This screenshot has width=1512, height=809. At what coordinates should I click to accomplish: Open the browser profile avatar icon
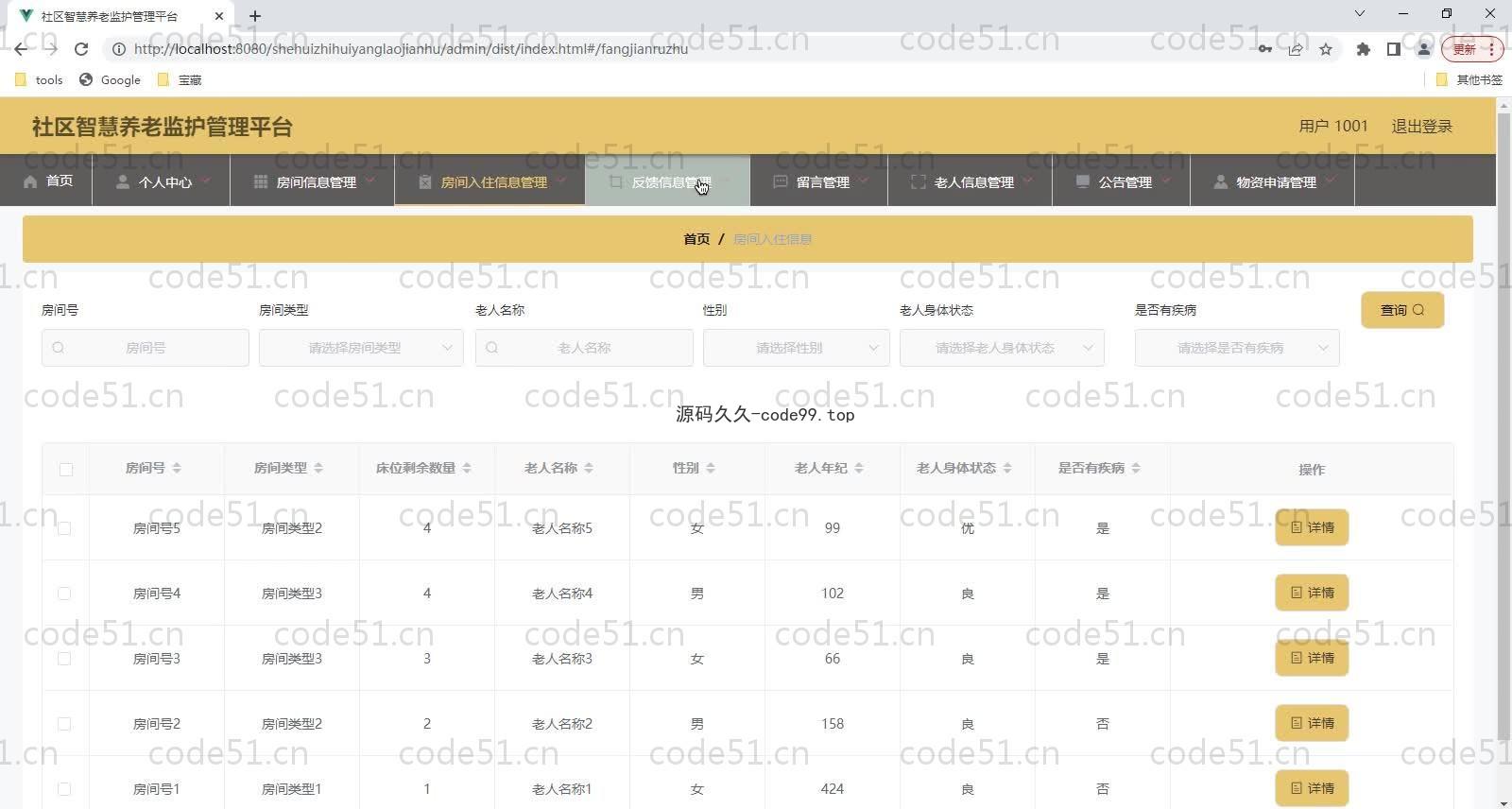click(x=1423, y=49)
